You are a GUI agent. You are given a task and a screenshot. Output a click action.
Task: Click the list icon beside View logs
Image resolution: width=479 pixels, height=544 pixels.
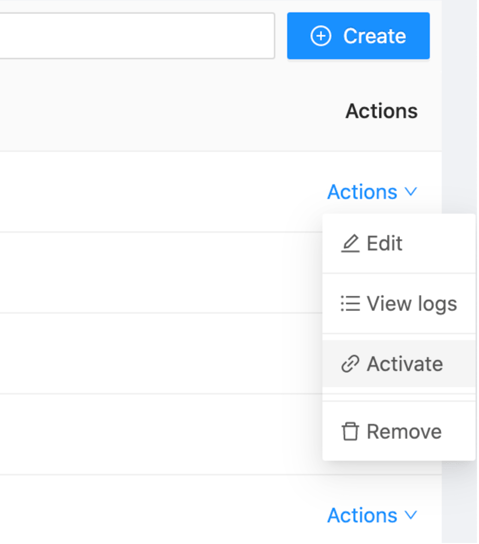click(350, 304)
